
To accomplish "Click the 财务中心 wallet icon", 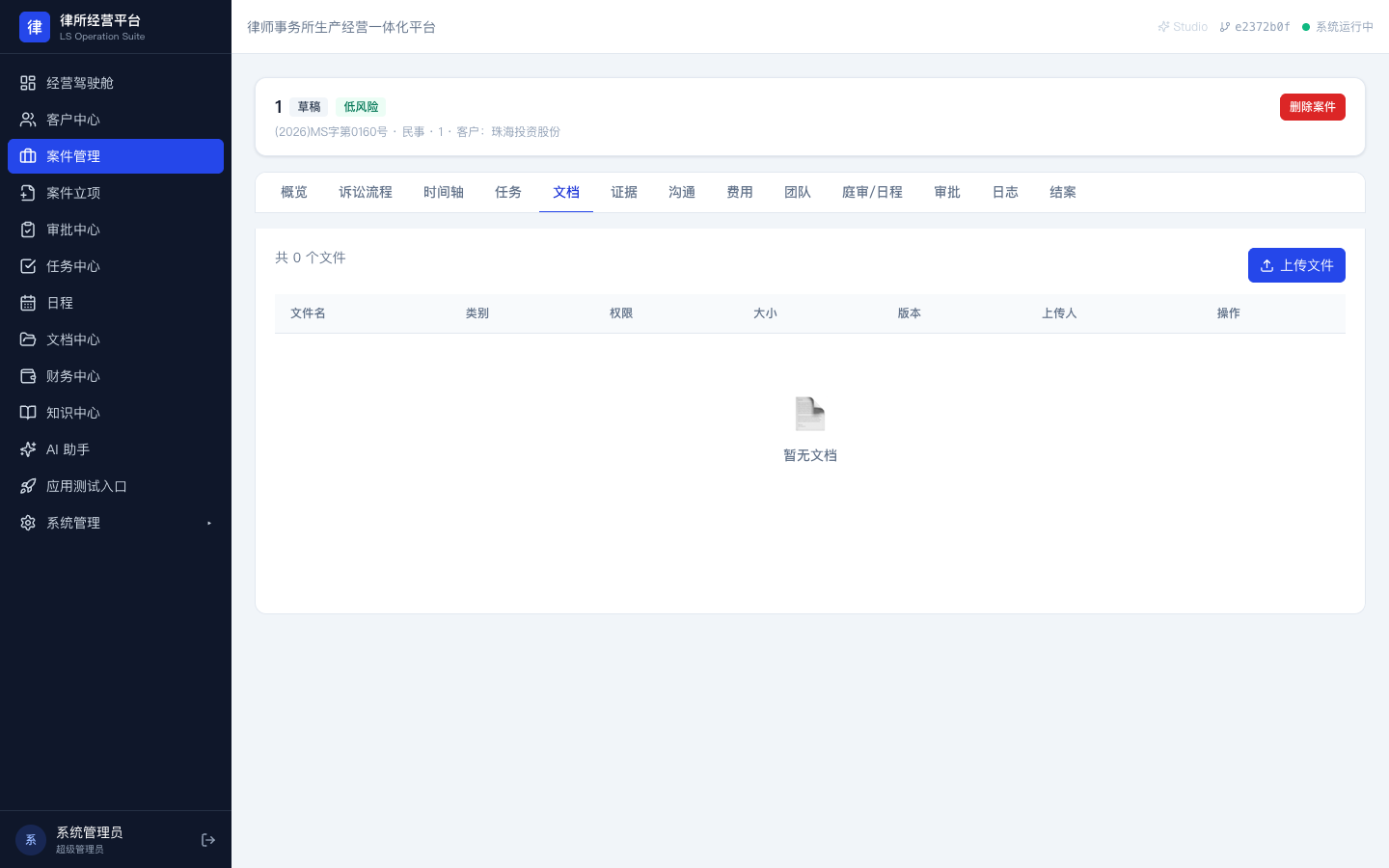I will [x=28, y=376].
